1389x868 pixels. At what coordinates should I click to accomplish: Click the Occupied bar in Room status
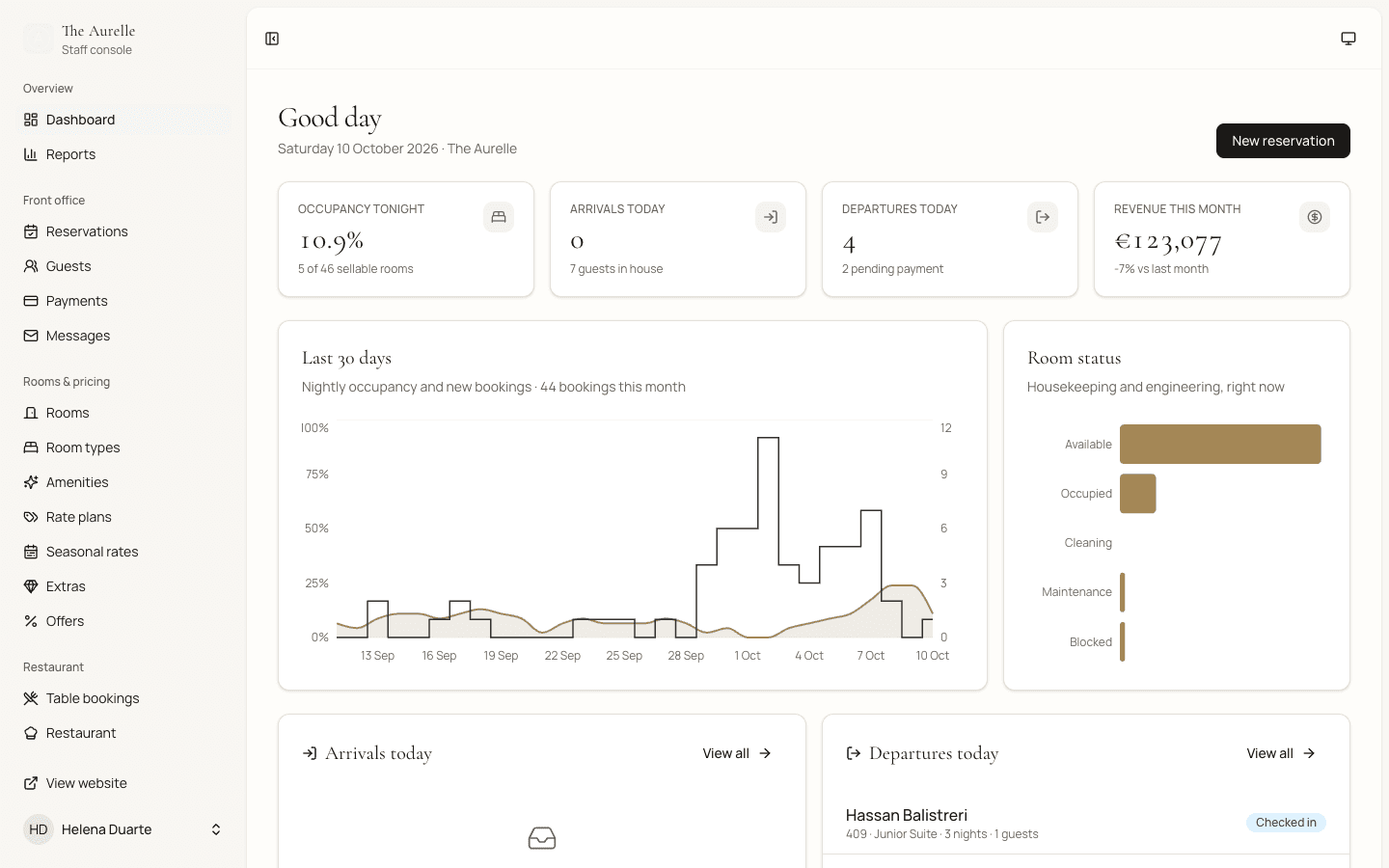pos(1138,494)
